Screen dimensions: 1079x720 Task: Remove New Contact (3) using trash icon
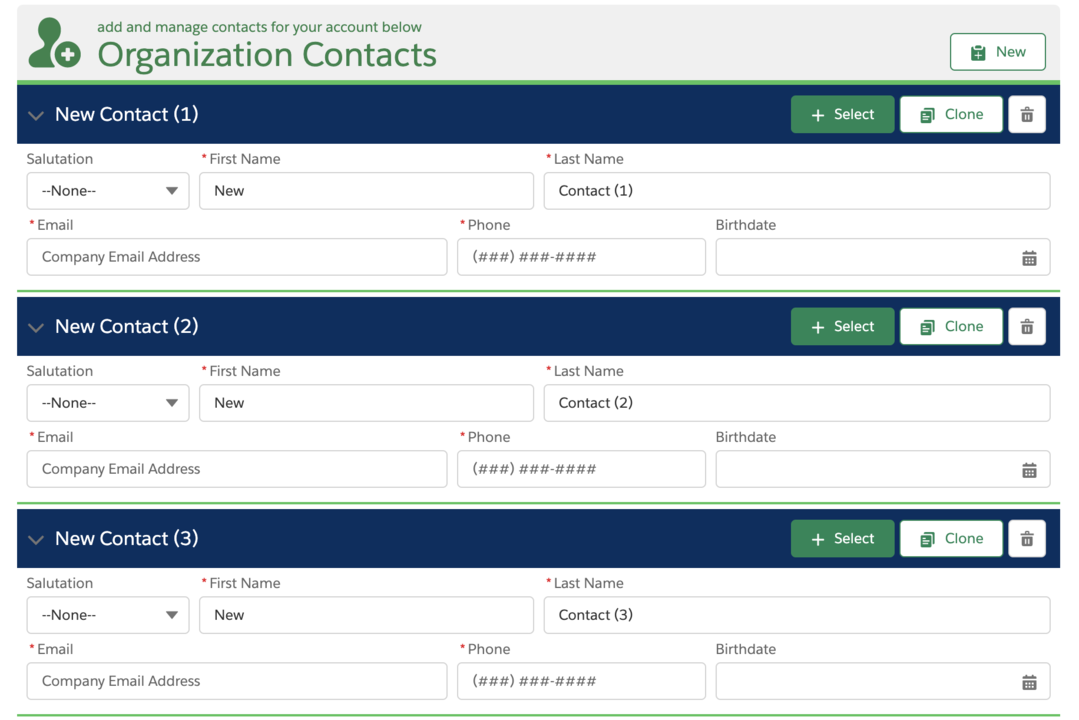pos(1027,538)
